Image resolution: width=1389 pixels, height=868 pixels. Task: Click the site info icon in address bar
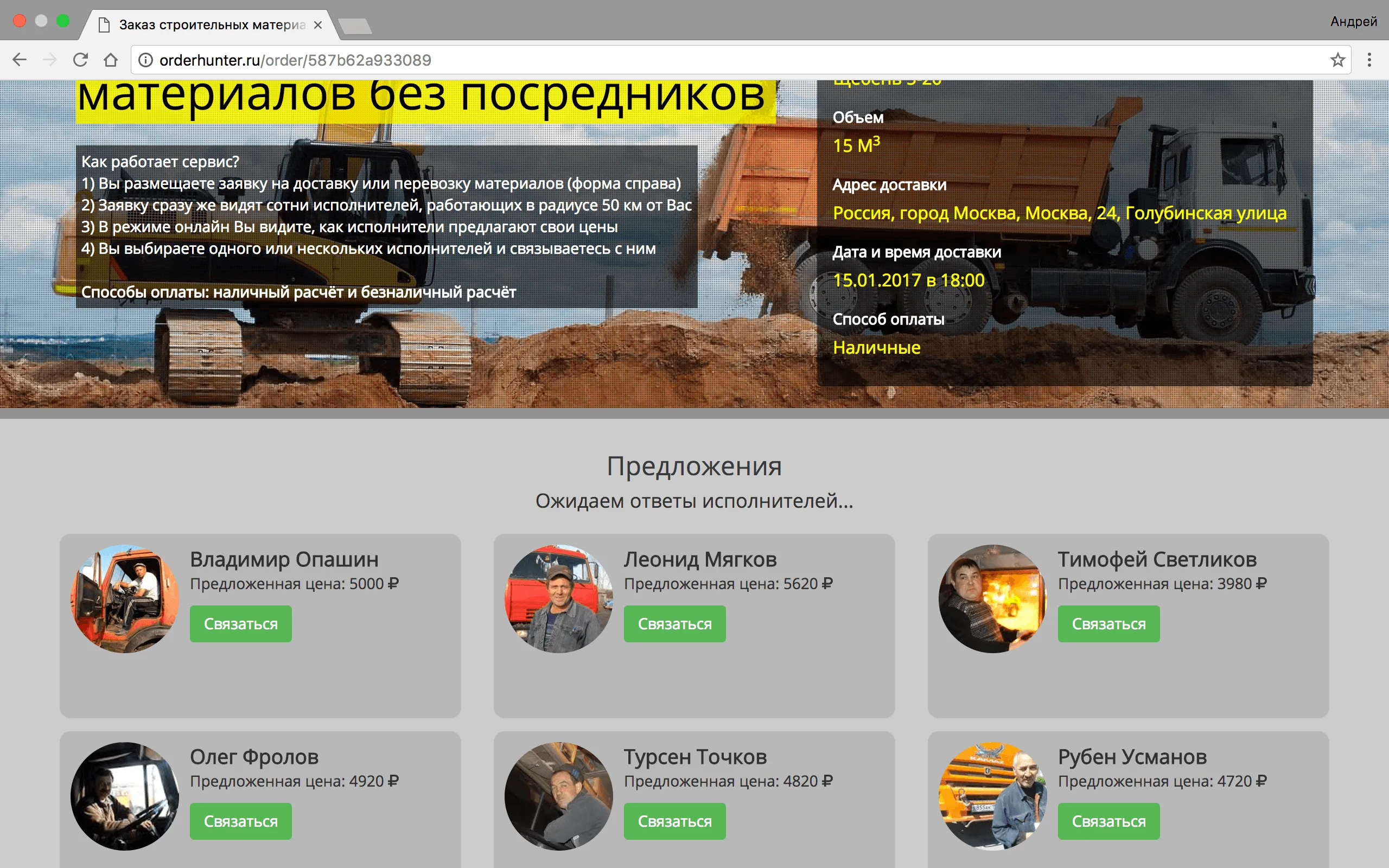(x=146, y=60)
